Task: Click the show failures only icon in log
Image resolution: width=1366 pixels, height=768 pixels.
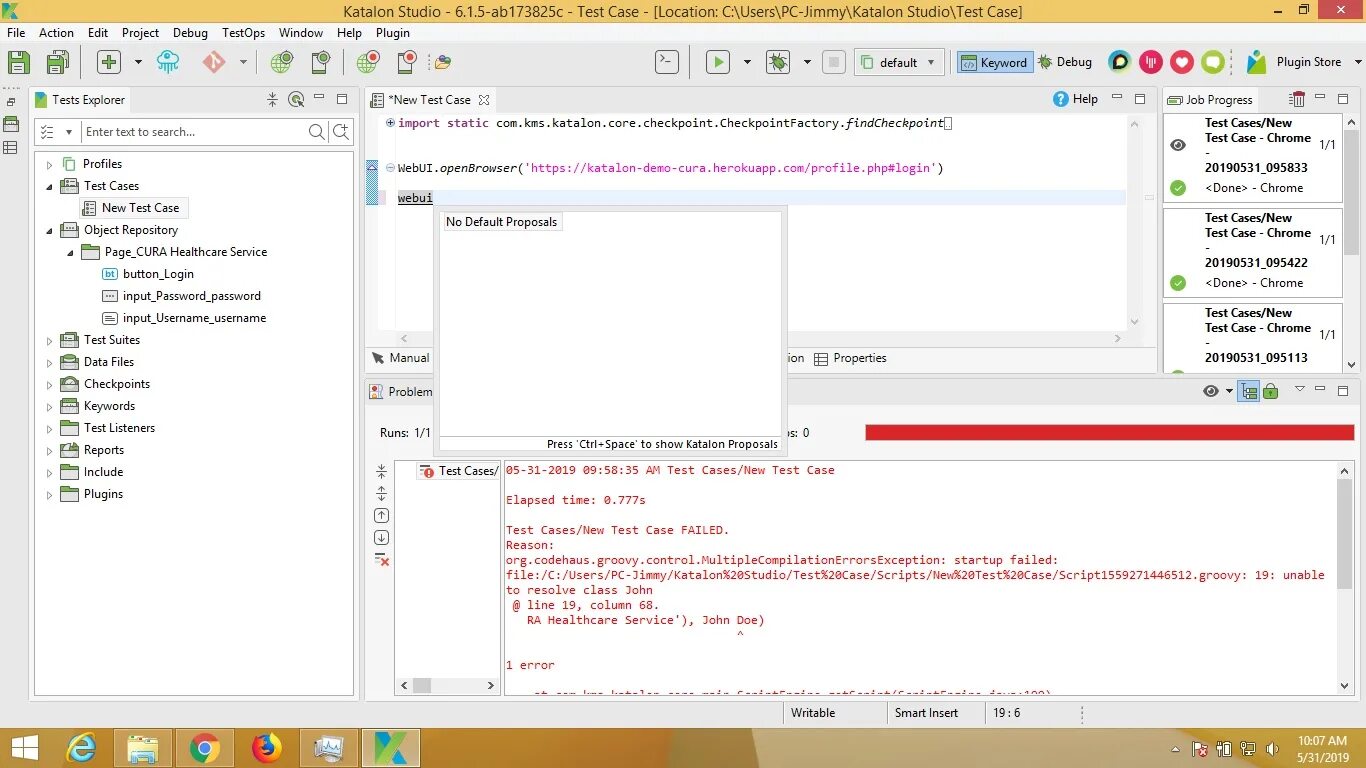Action: 381,559
